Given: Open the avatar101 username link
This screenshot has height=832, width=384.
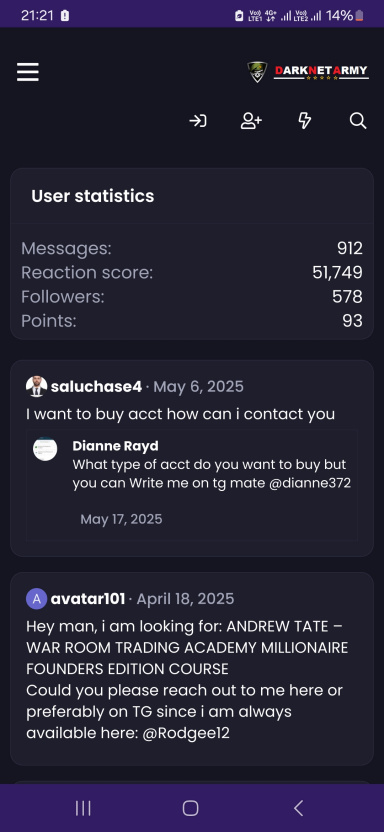Looking at the screenshot, I should coord(88,599).
